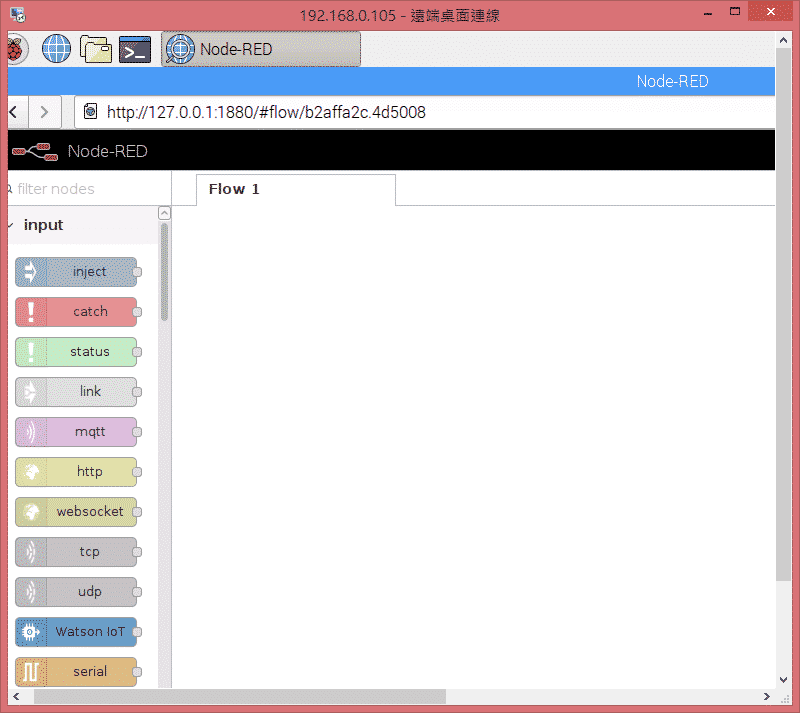Click the page icon in the address bar

click(90, 111)
